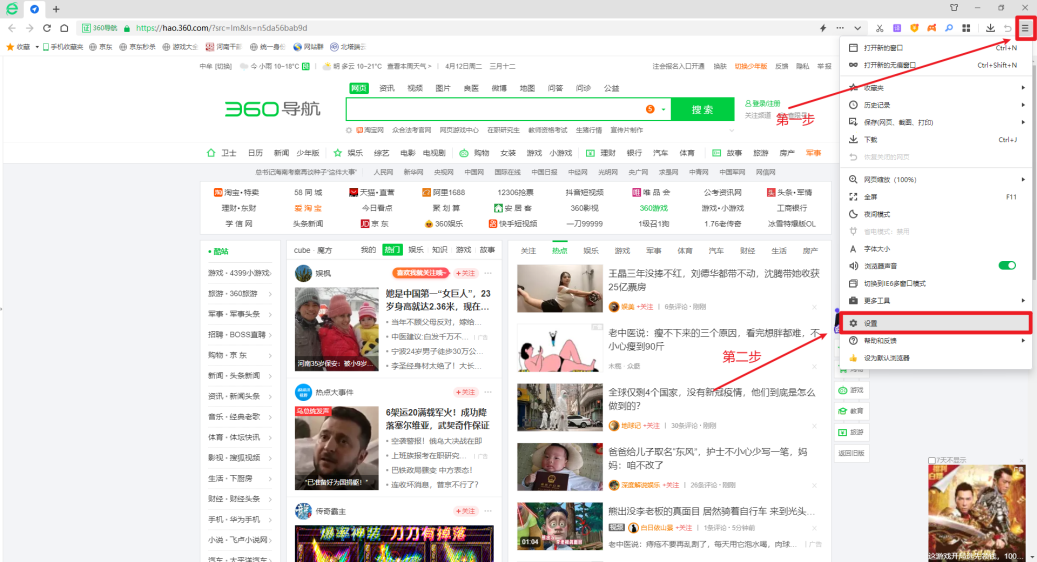Select the 热点 feed tab on the right column
This screenshot has height=562, width=1037.
coord(560,251)
